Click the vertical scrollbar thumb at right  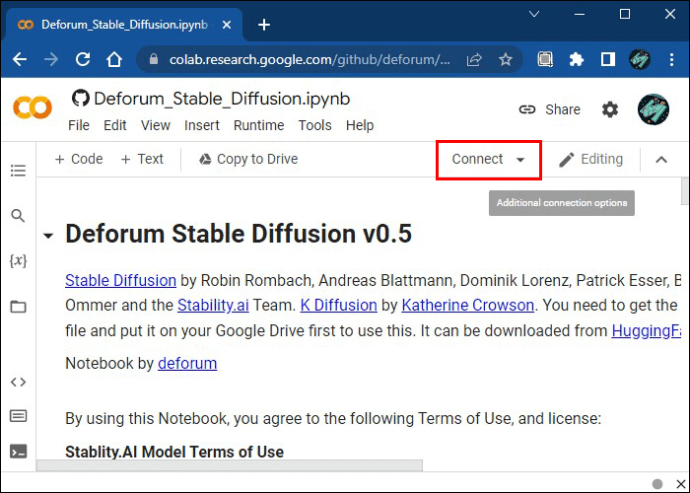pos(685,190)
